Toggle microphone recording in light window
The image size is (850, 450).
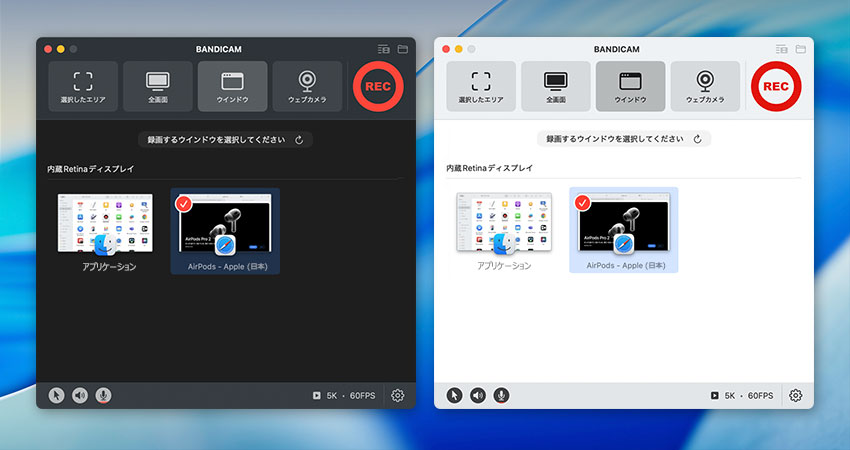(x=501, y=395)
